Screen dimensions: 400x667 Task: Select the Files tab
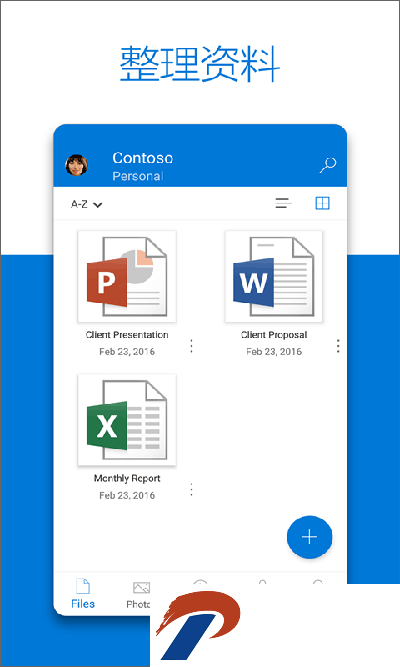click(x=83, y=593)
